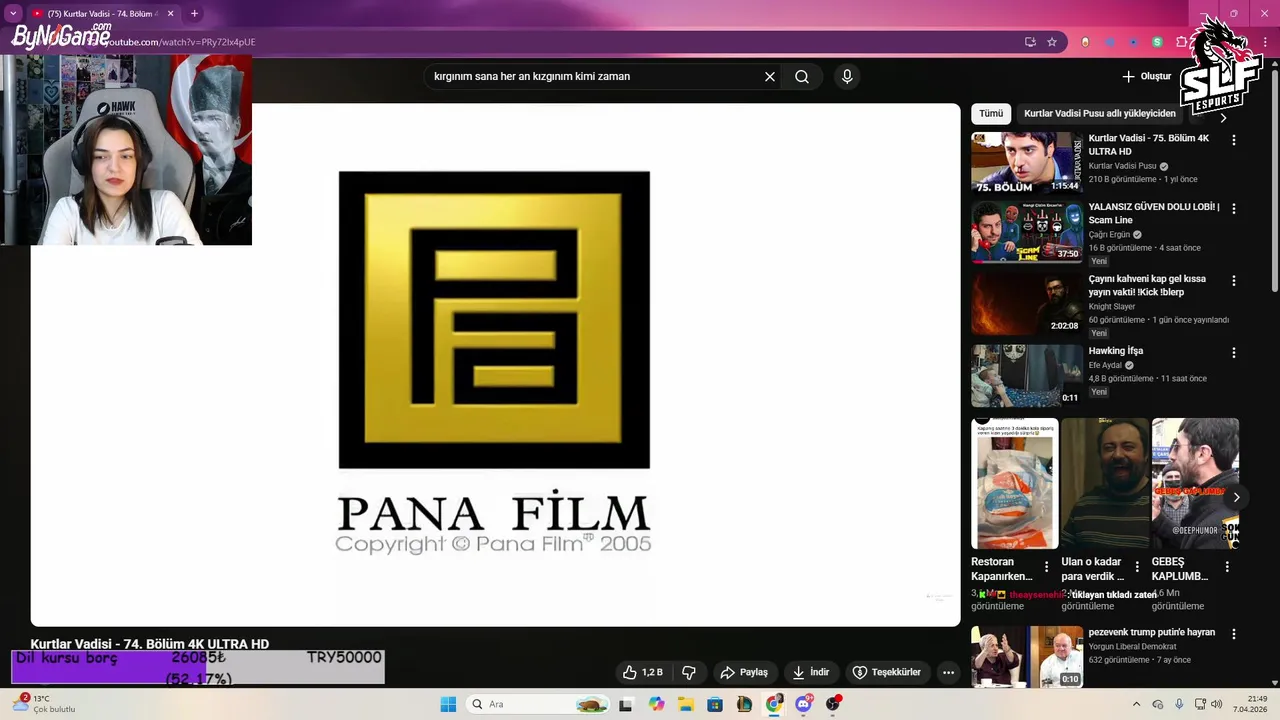Show next filter chips with arrow
The height and width of the screenshot is (720, 1280).
pyautogui.click(x=1222, y=117)
